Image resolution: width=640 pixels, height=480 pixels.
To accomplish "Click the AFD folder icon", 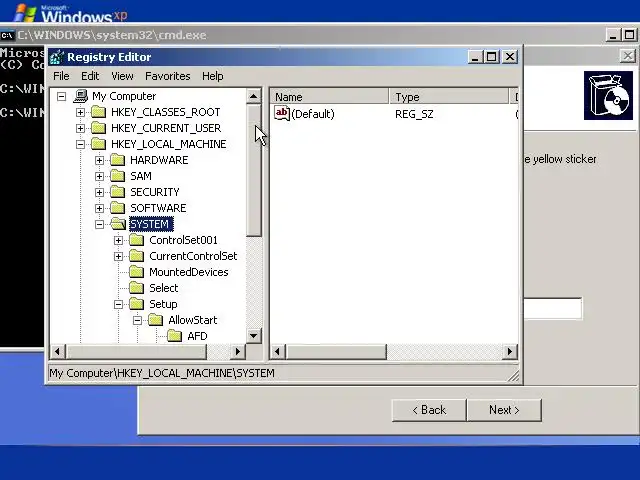I will (x=175, y=336).
